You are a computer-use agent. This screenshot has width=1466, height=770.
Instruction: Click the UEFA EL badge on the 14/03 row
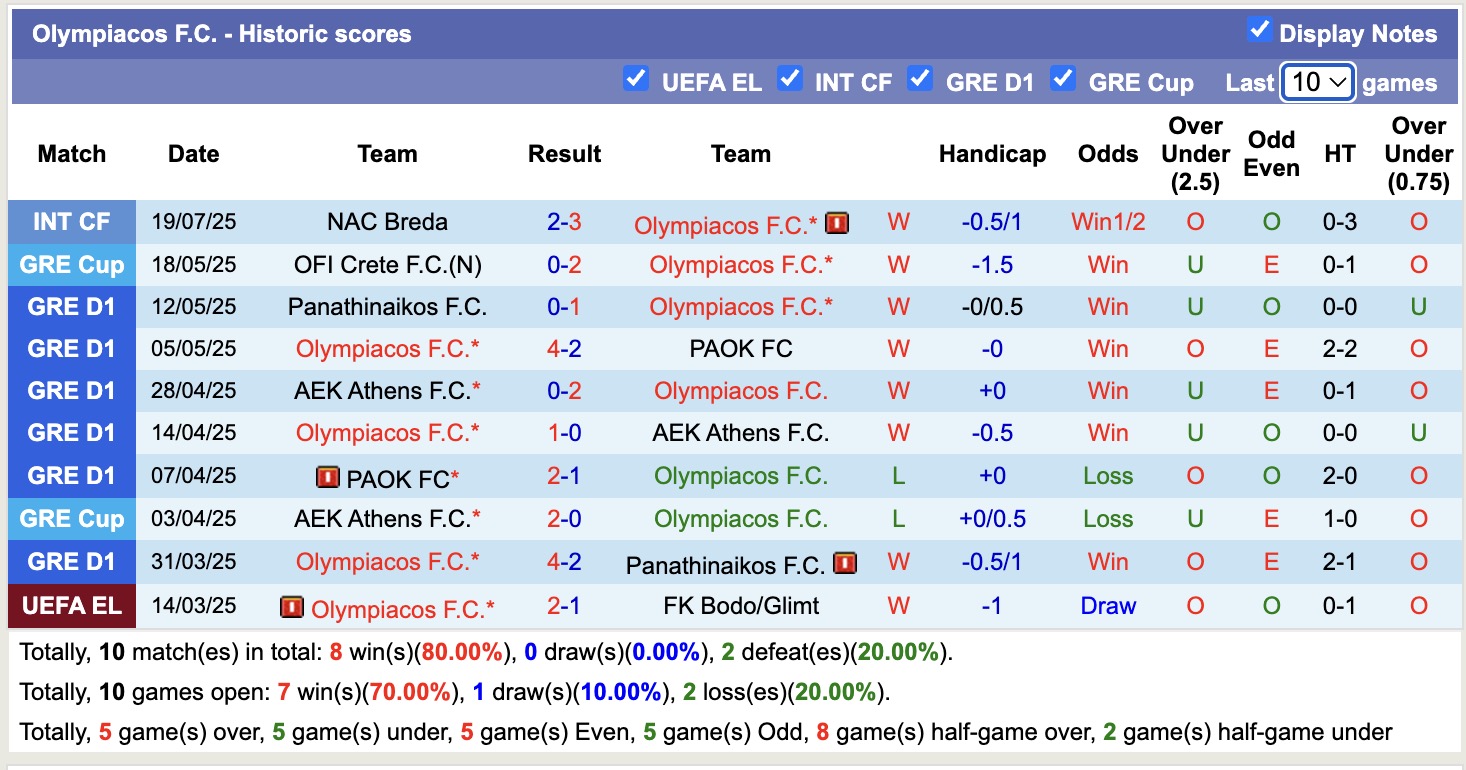tap(71, 605)
